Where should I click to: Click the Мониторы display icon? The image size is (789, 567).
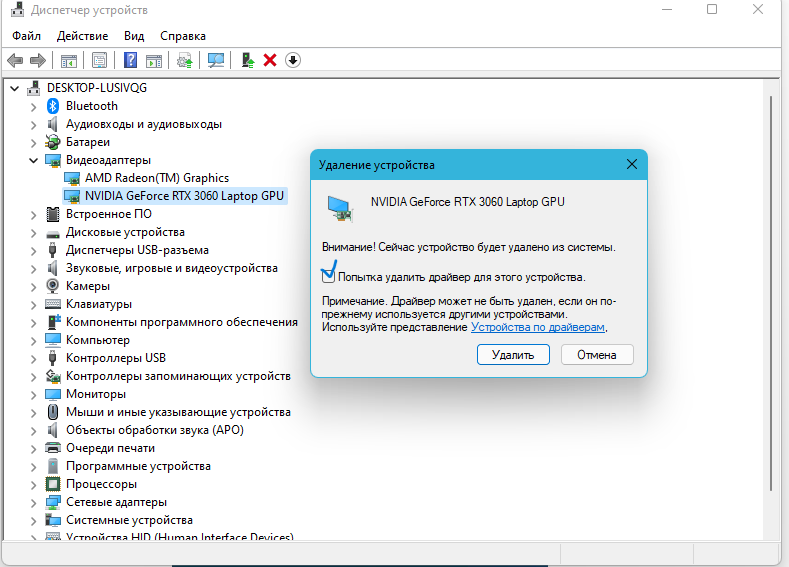pos(53,394)
